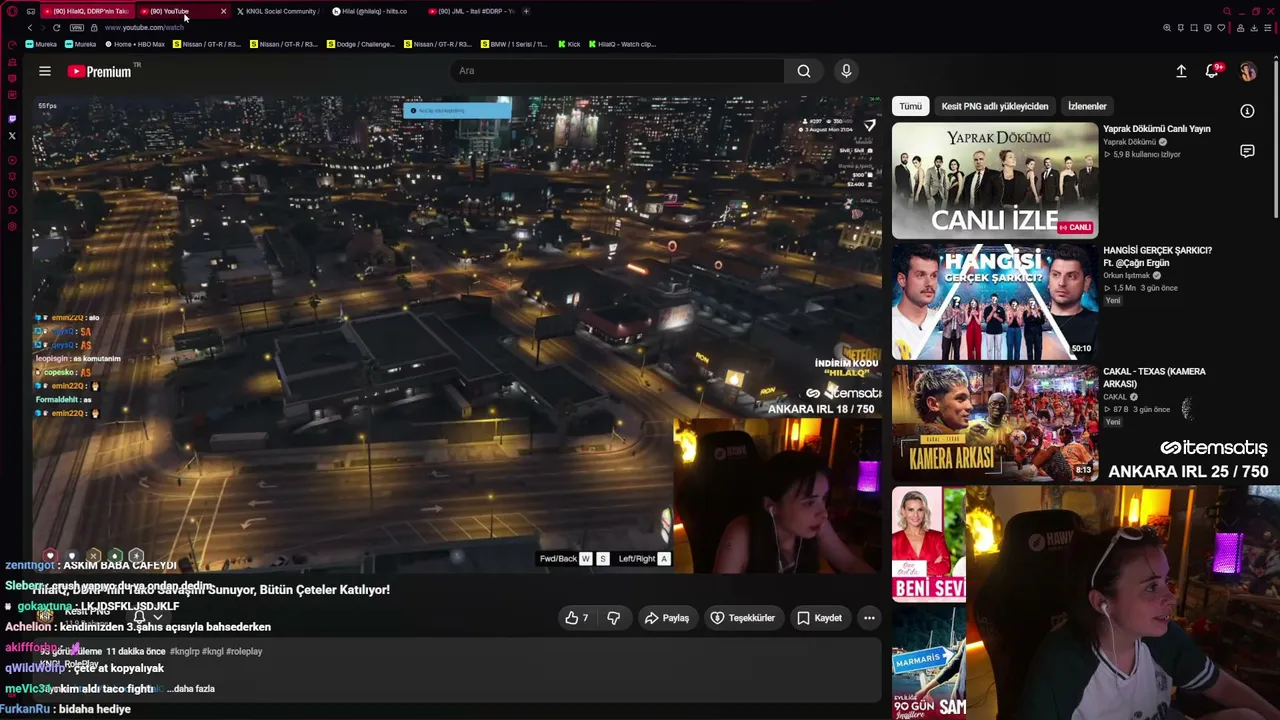
Task: Open Yaprak Dökümü Canlı Yayın thumbnail
Action: 995,180
